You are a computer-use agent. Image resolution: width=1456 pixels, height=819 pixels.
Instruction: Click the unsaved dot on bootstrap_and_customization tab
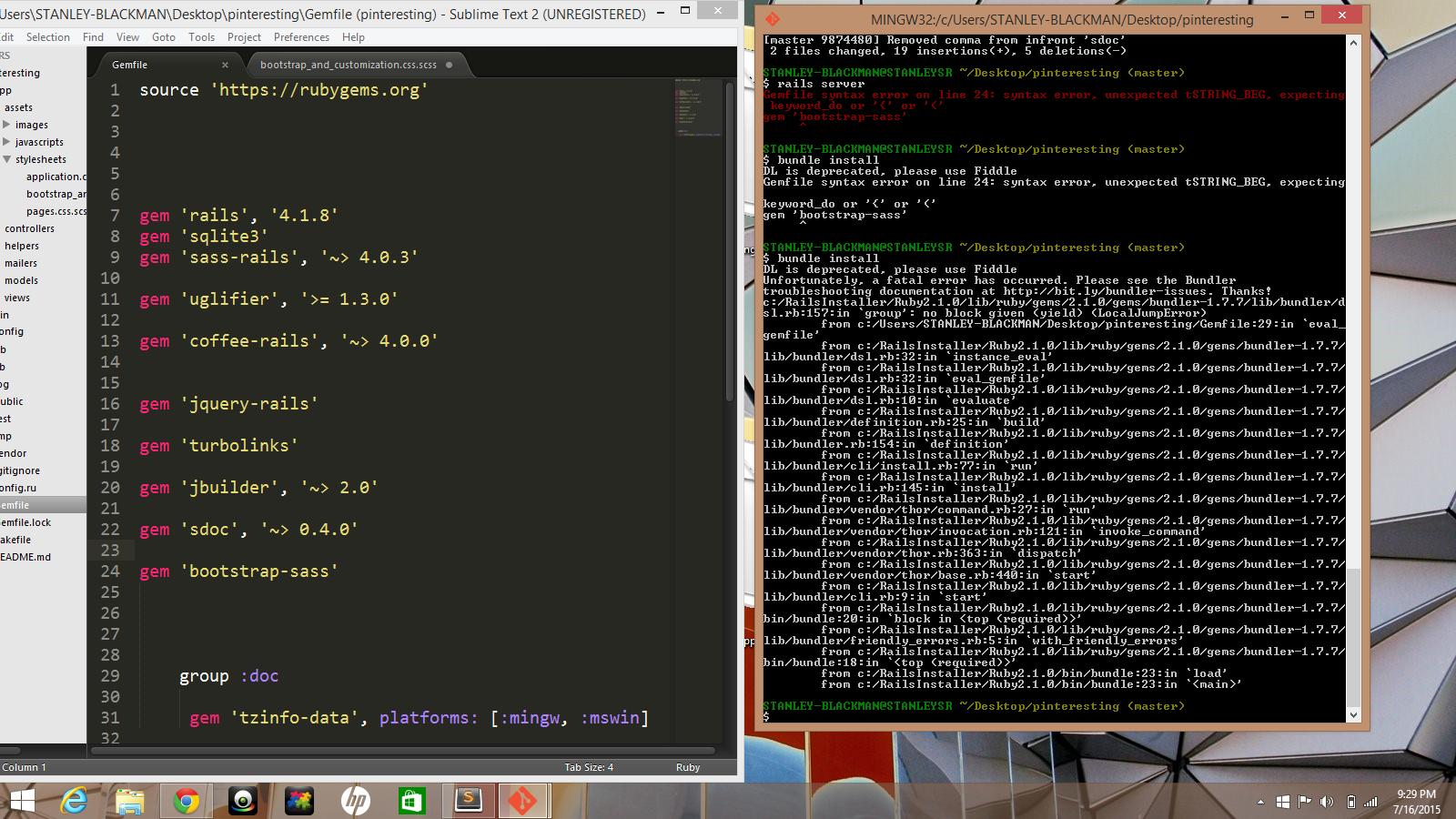click(449, 65)
